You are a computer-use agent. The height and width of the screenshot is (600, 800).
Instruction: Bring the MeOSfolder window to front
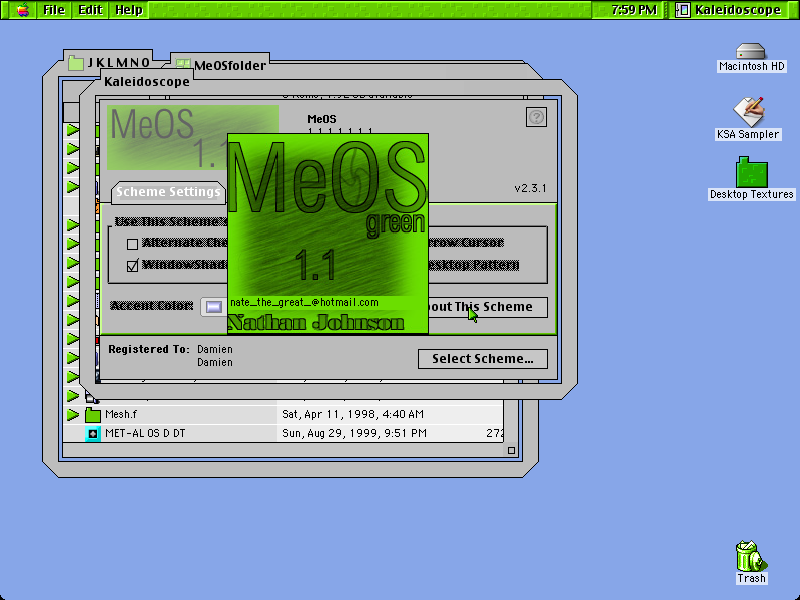230,65
